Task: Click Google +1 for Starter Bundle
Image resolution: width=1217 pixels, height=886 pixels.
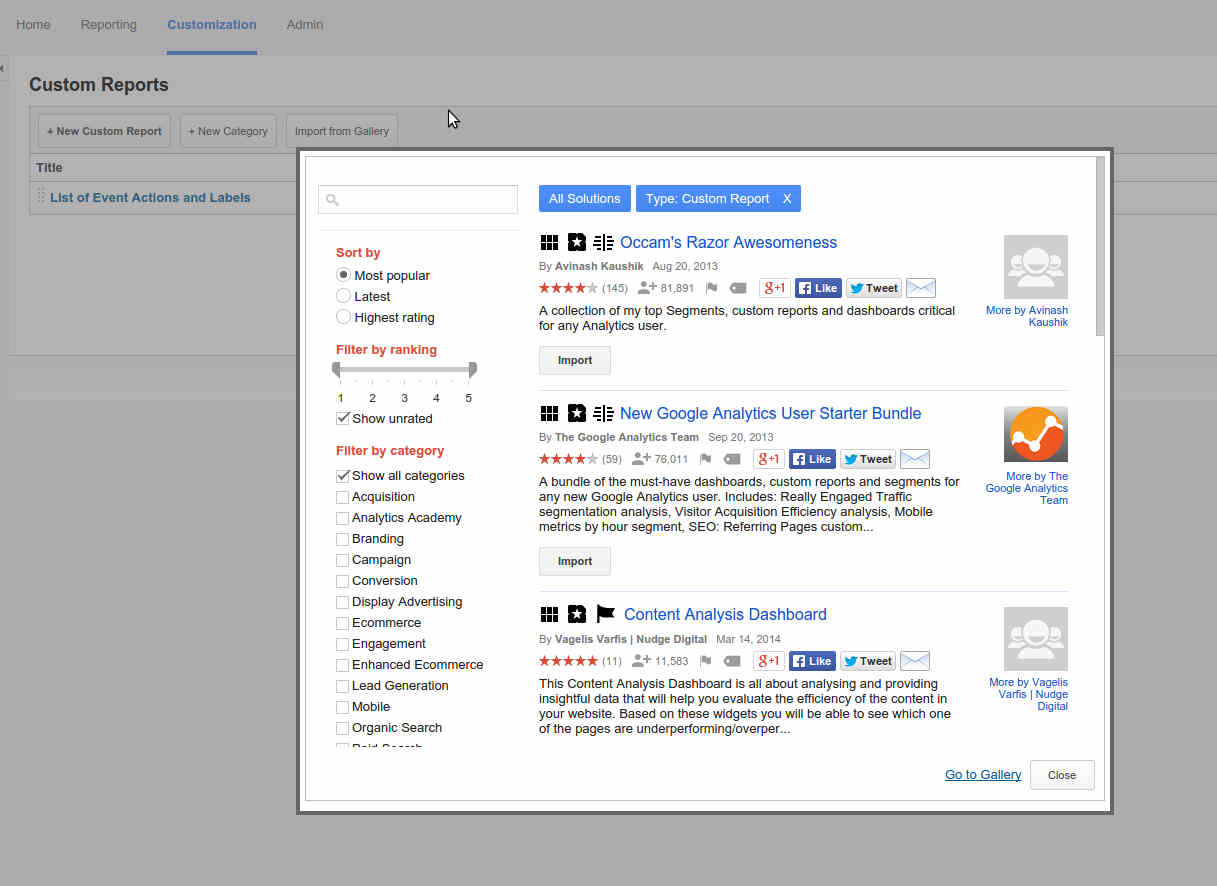Action: coord(768,459)
